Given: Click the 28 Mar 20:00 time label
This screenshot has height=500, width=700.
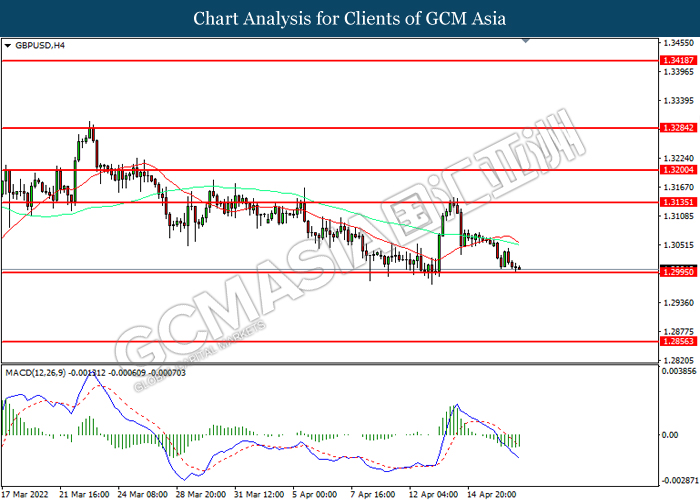Looking at the screenshot, I should click(201, 494).
